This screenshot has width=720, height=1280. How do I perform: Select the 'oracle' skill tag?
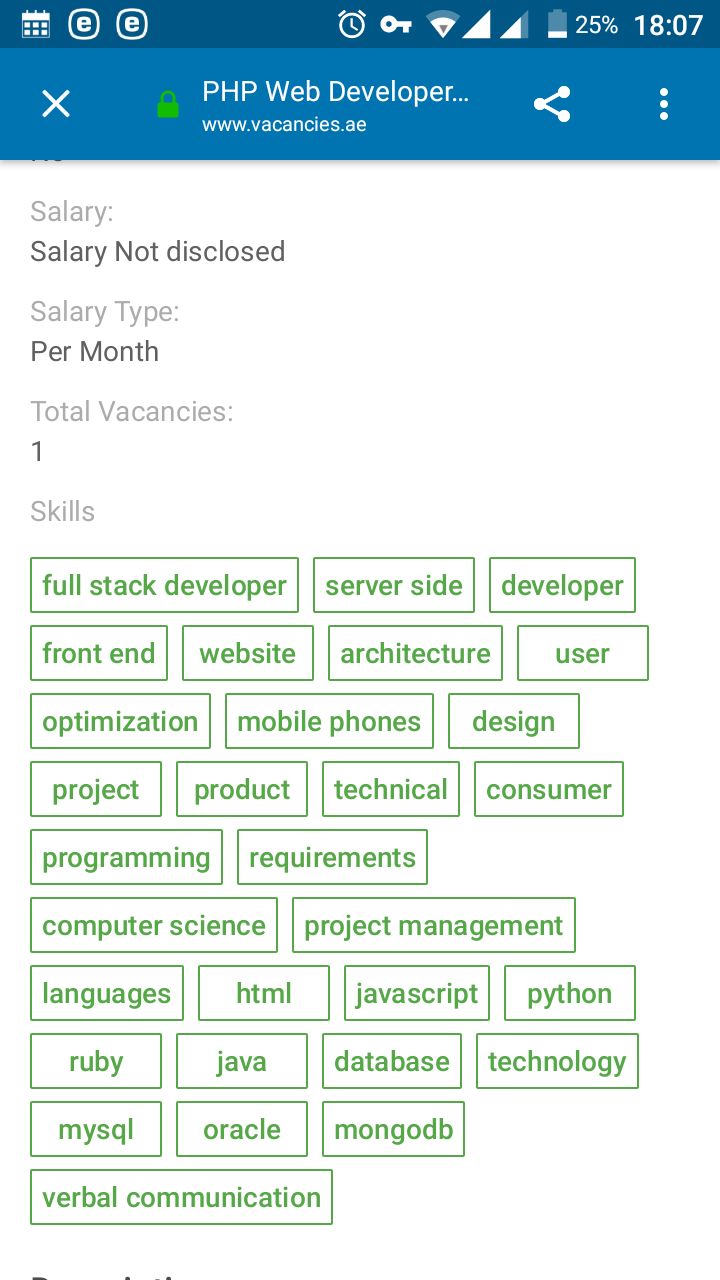[242, 1129]
